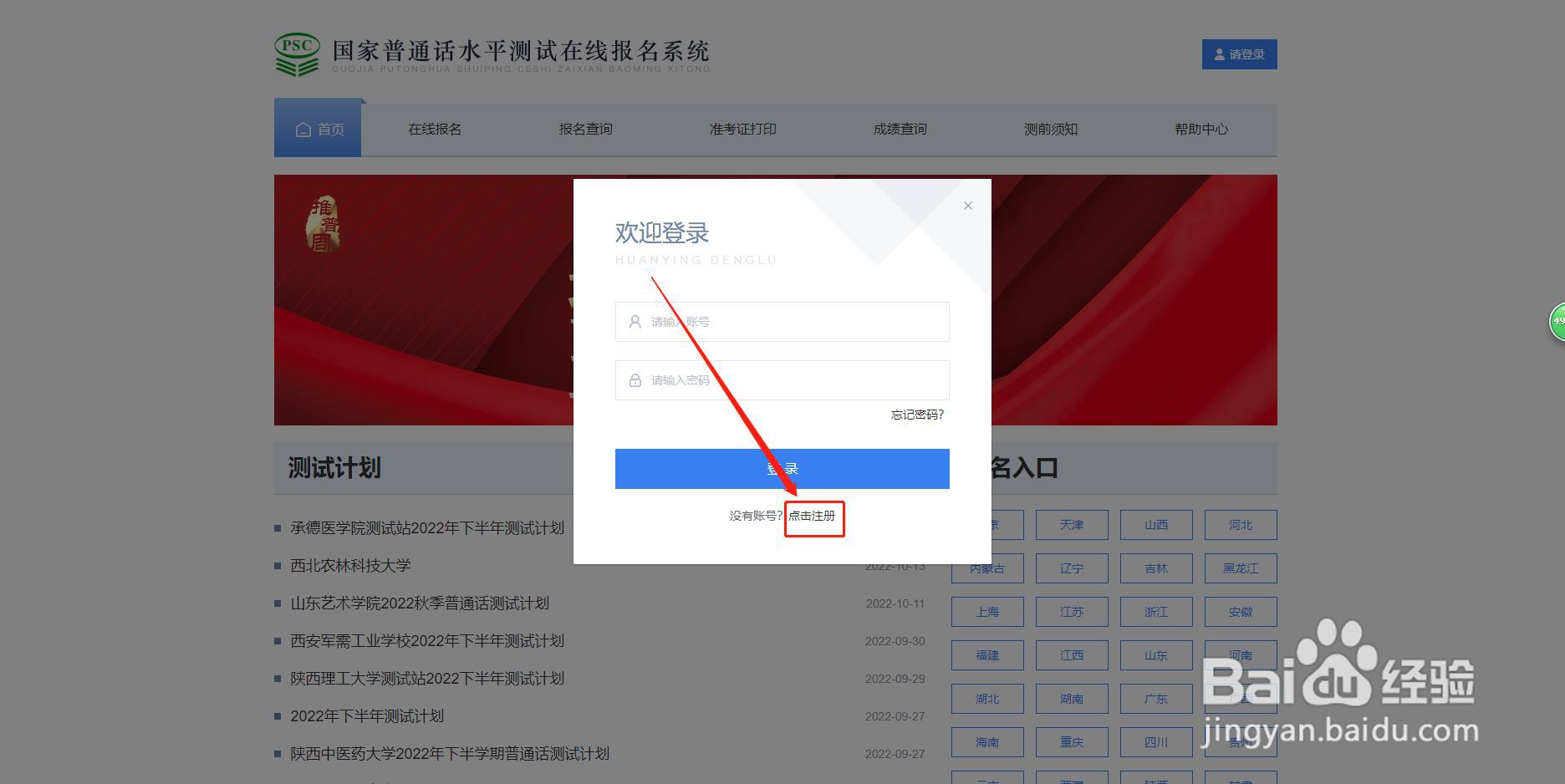The height and width of the screenshot is (784, 1565).
Task: Click the person icon on 请登录 button
Action: [x=1217, y=53]
